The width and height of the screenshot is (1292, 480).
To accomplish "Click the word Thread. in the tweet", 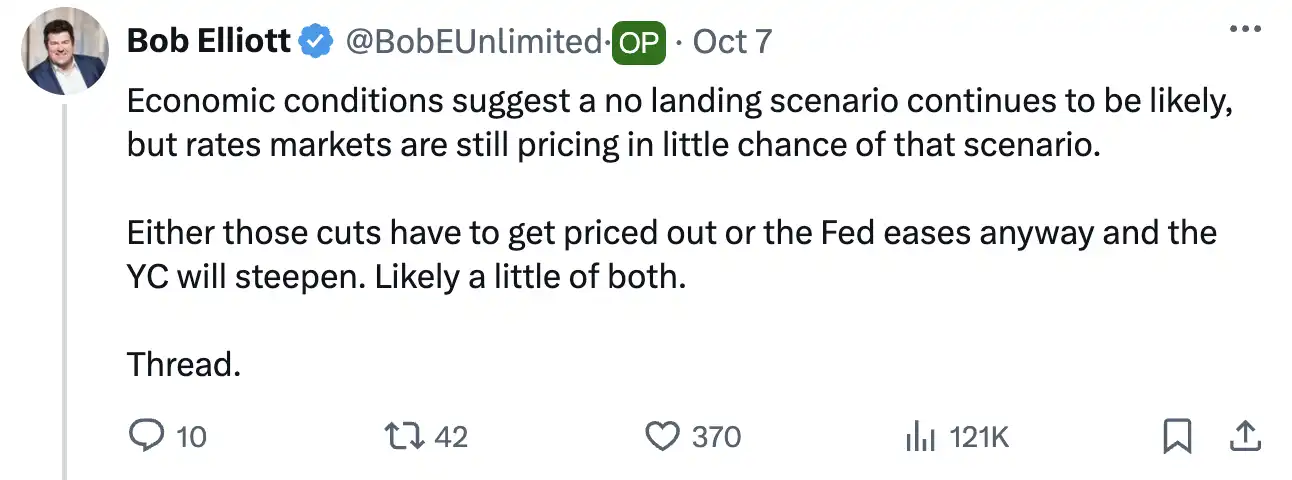I will coord(184,365).
